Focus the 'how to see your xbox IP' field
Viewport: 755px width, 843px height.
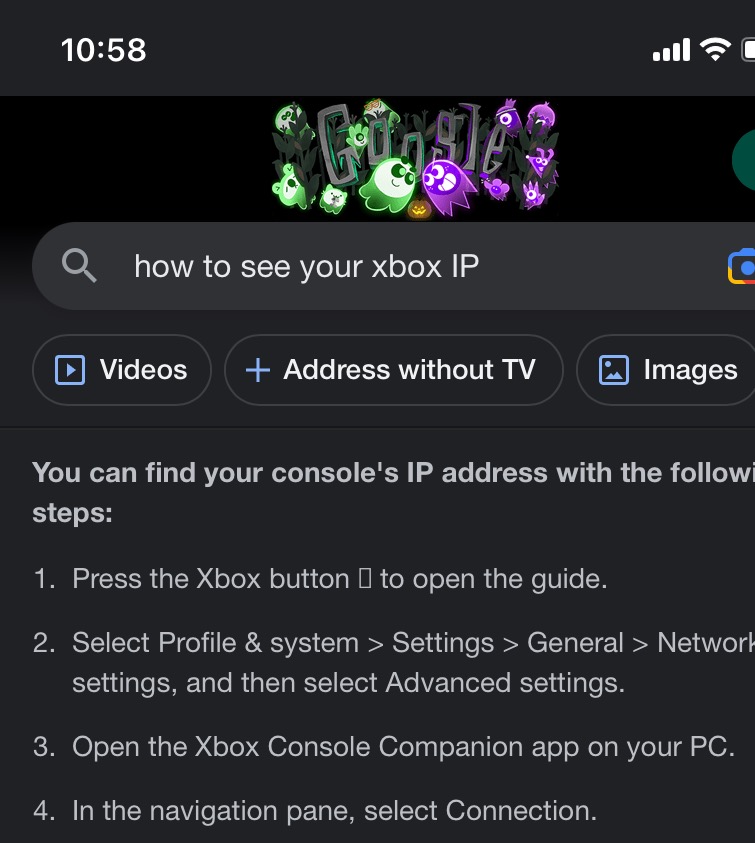point(394,266)
